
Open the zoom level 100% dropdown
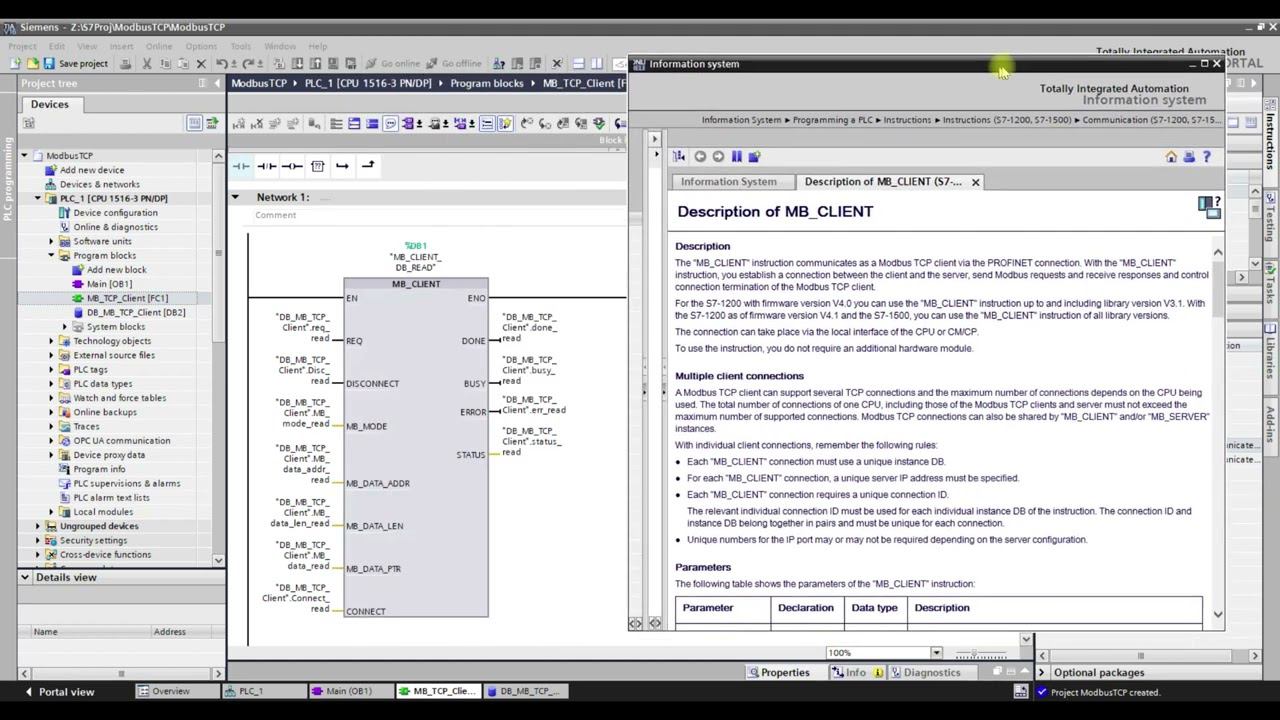point(937,653)
